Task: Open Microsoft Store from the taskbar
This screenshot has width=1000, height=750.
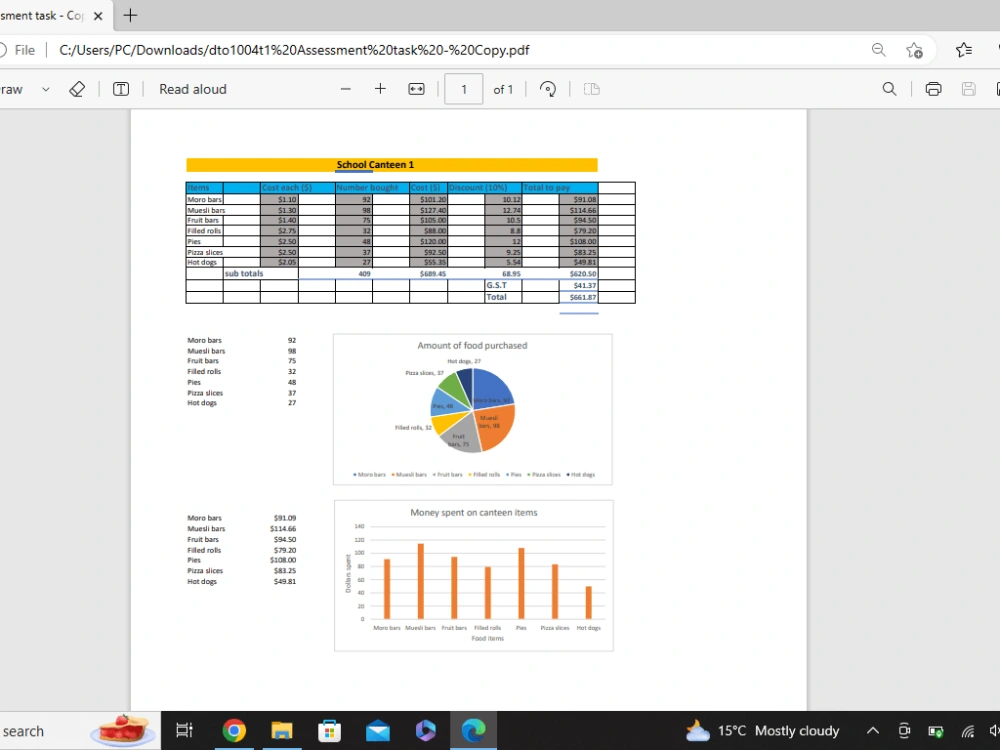Action: click(x=329, y=730)
